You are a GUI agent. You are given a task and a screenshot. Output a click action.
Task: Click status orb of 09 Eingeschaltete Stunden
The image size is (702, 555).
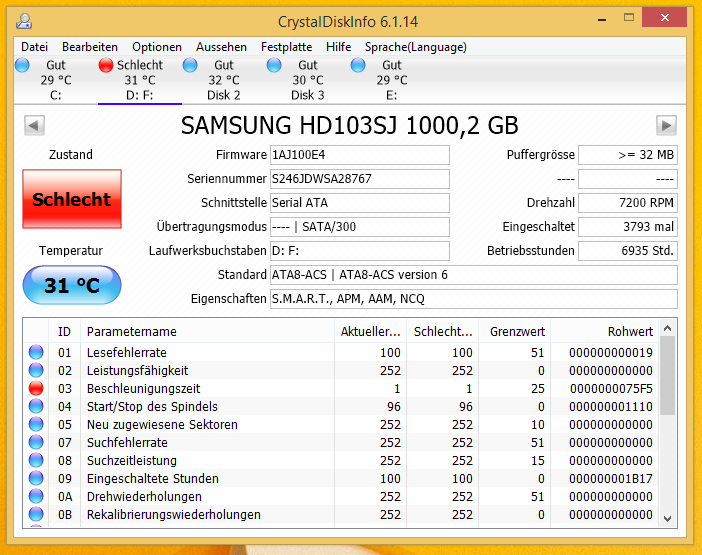(36, 478)
